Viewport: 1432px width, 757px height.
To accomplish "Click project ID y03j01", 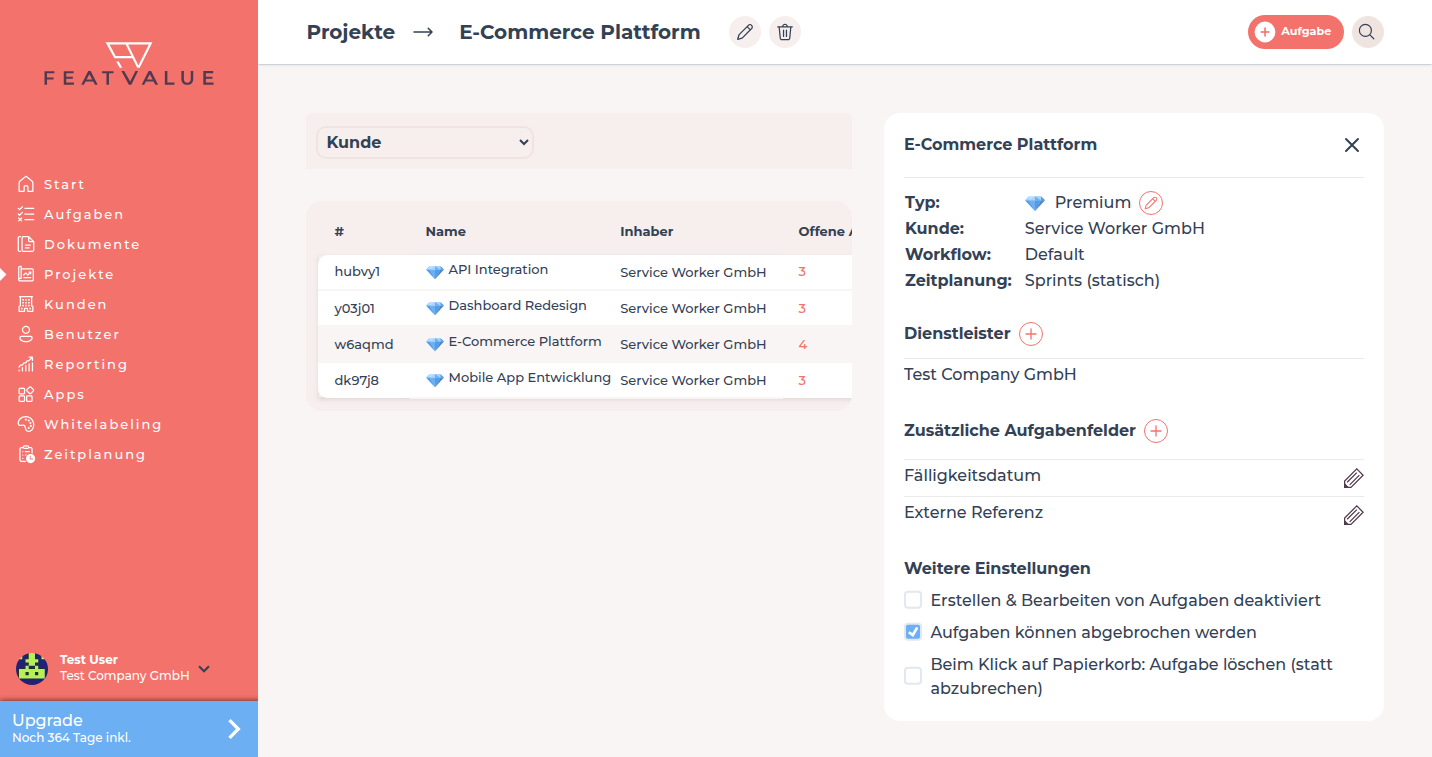I will coord(355,308).
